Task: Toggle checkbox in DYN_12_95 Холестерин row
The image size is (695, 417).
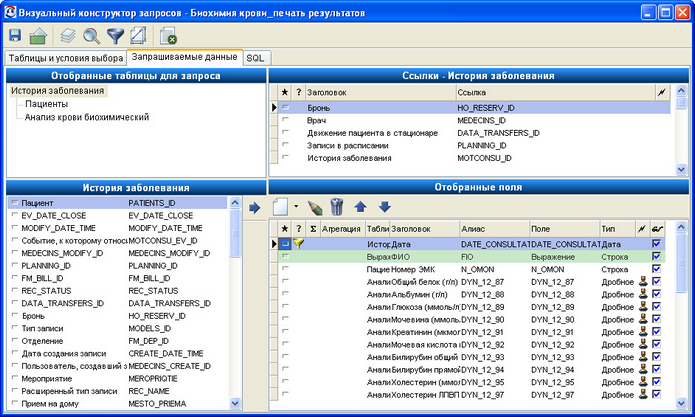Action: [656, 382]
